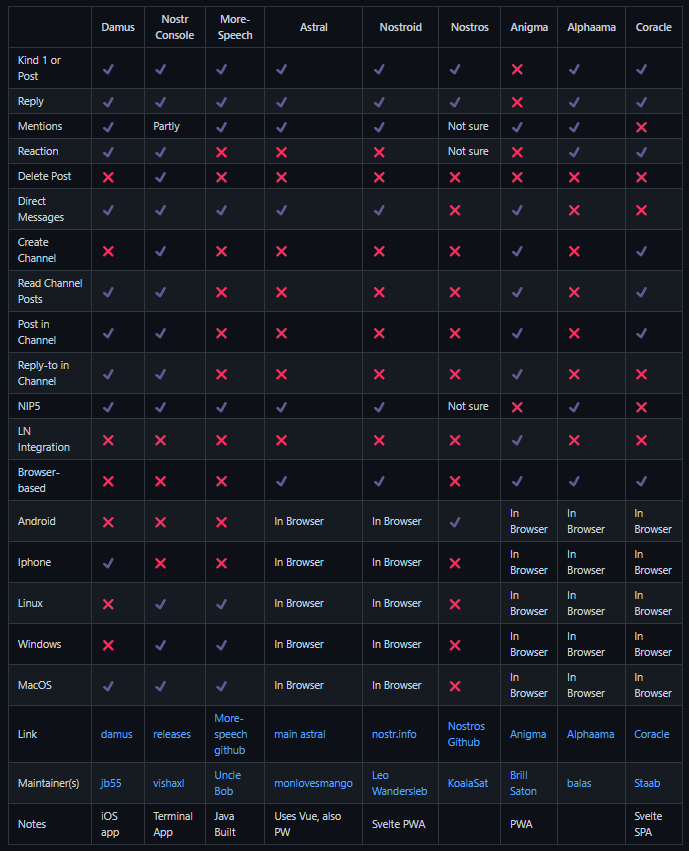This screenshot has height=851, width=689.
Task: Click the red cross for Nostr Console Iphone
Action: pos(161,563)
